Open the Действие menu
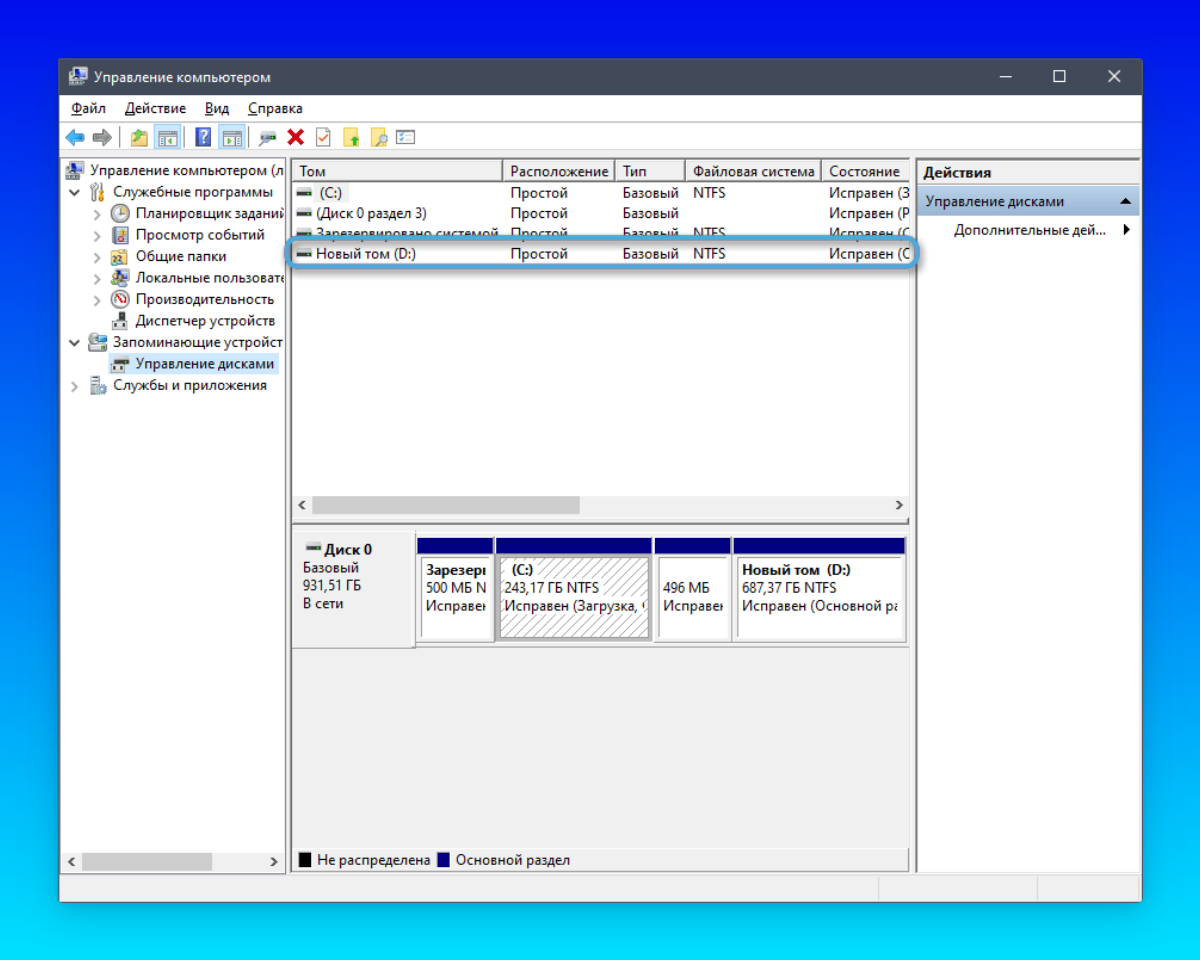Image resolution: width=1200 pixels, height=960 pixels. (155, 108)
